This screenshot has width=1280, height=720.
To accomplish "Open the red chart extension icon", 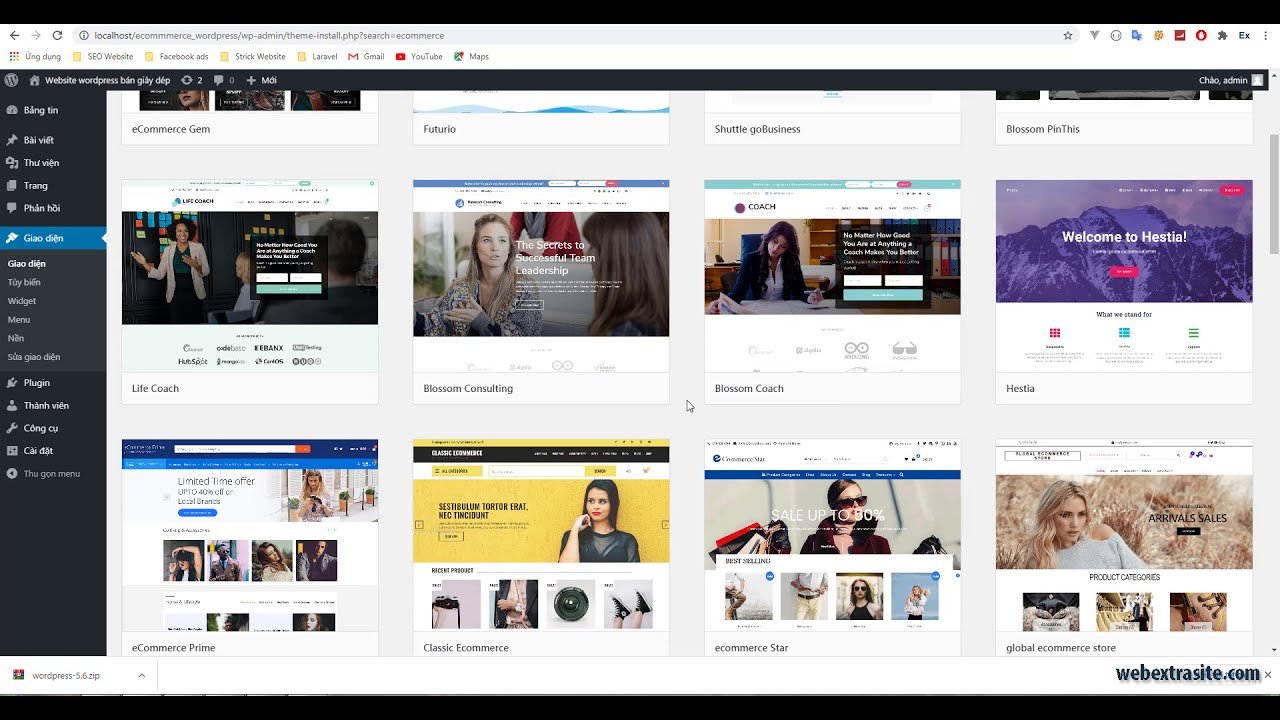I will (1180, 35).
